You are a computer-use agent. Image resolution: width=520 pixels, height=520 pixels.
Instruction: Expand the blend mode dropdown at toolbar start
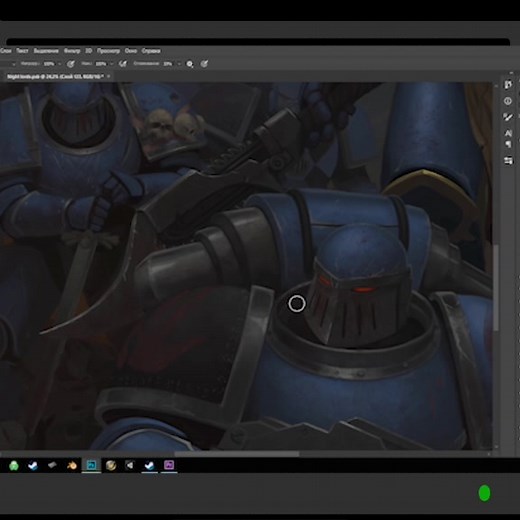click(14, 64)
